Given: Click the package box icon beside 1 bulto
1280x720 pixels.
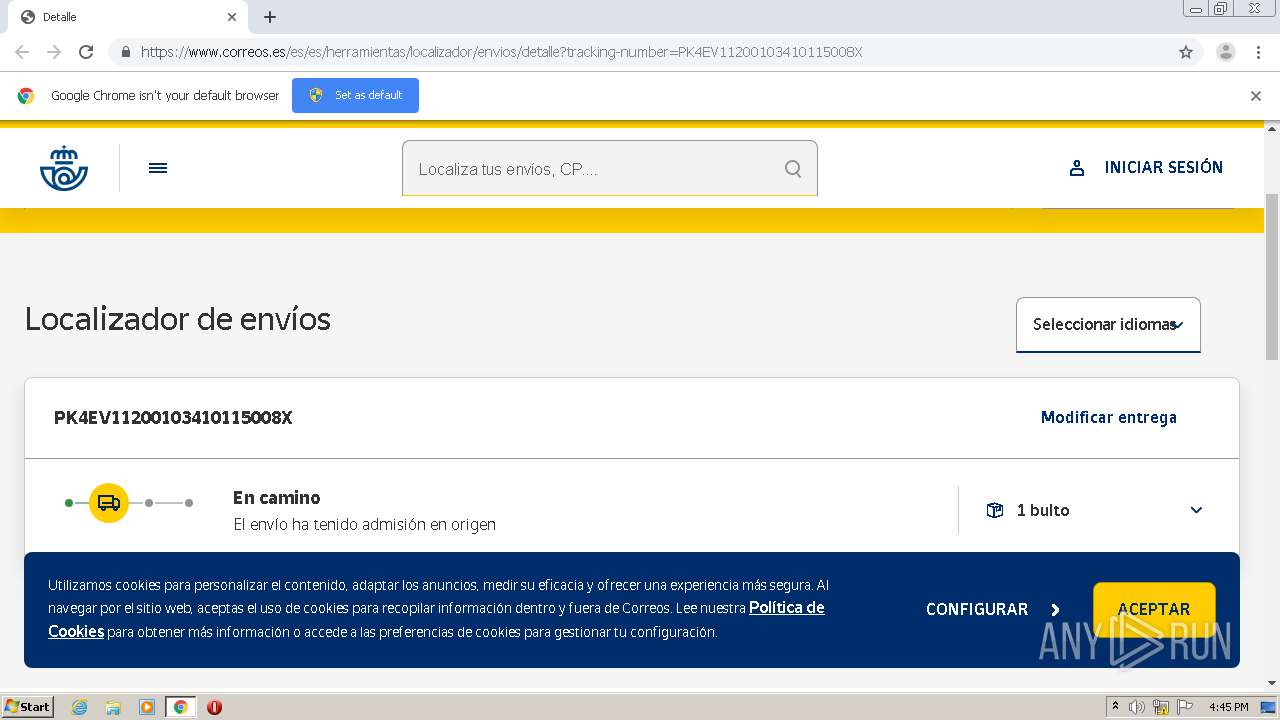Looking at the screenshot, I should click(x=994, y=510).
